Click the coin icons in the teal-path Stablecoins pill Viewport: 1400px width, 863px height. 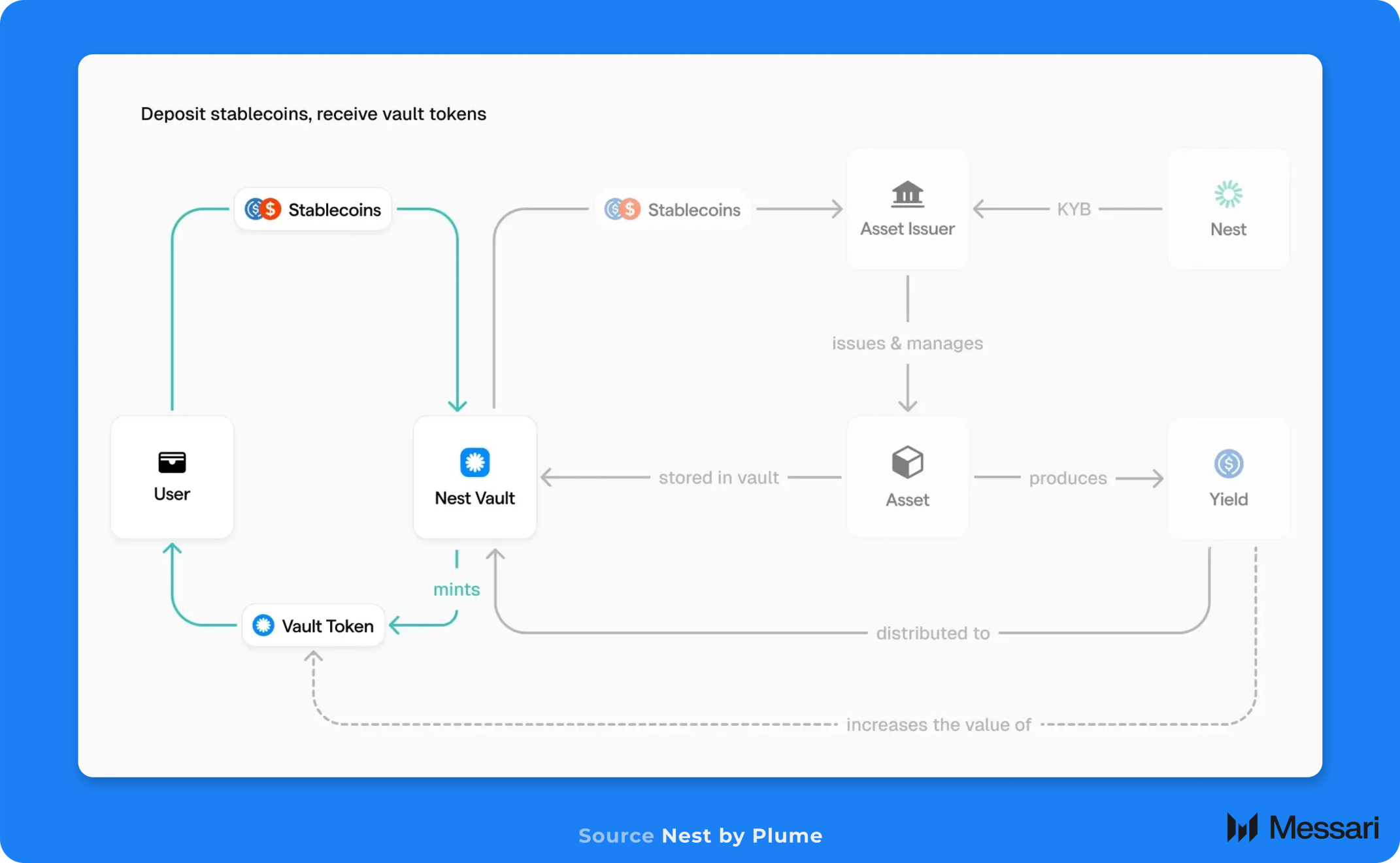(x=263, y=209)
